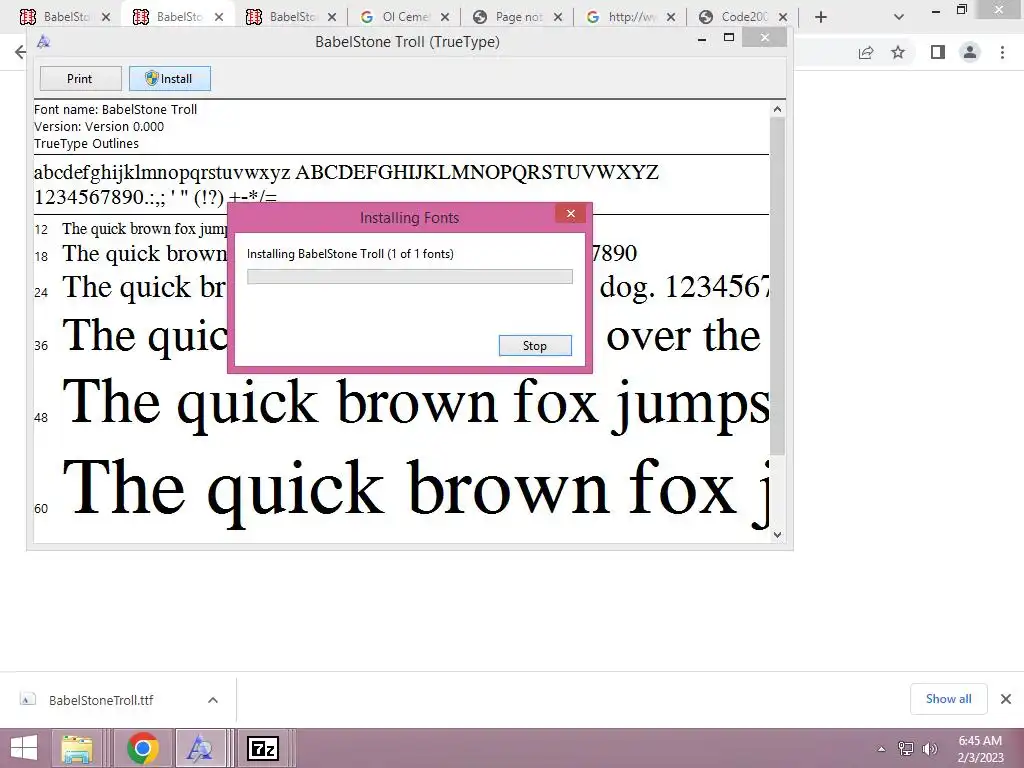
Task: Open the third BabelStone browser tab
Action: point(292,17)
